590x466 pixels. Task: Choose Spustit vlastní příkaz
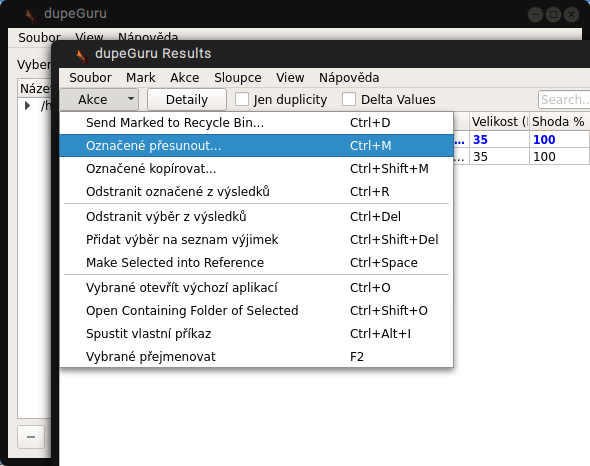coord(256,334)
